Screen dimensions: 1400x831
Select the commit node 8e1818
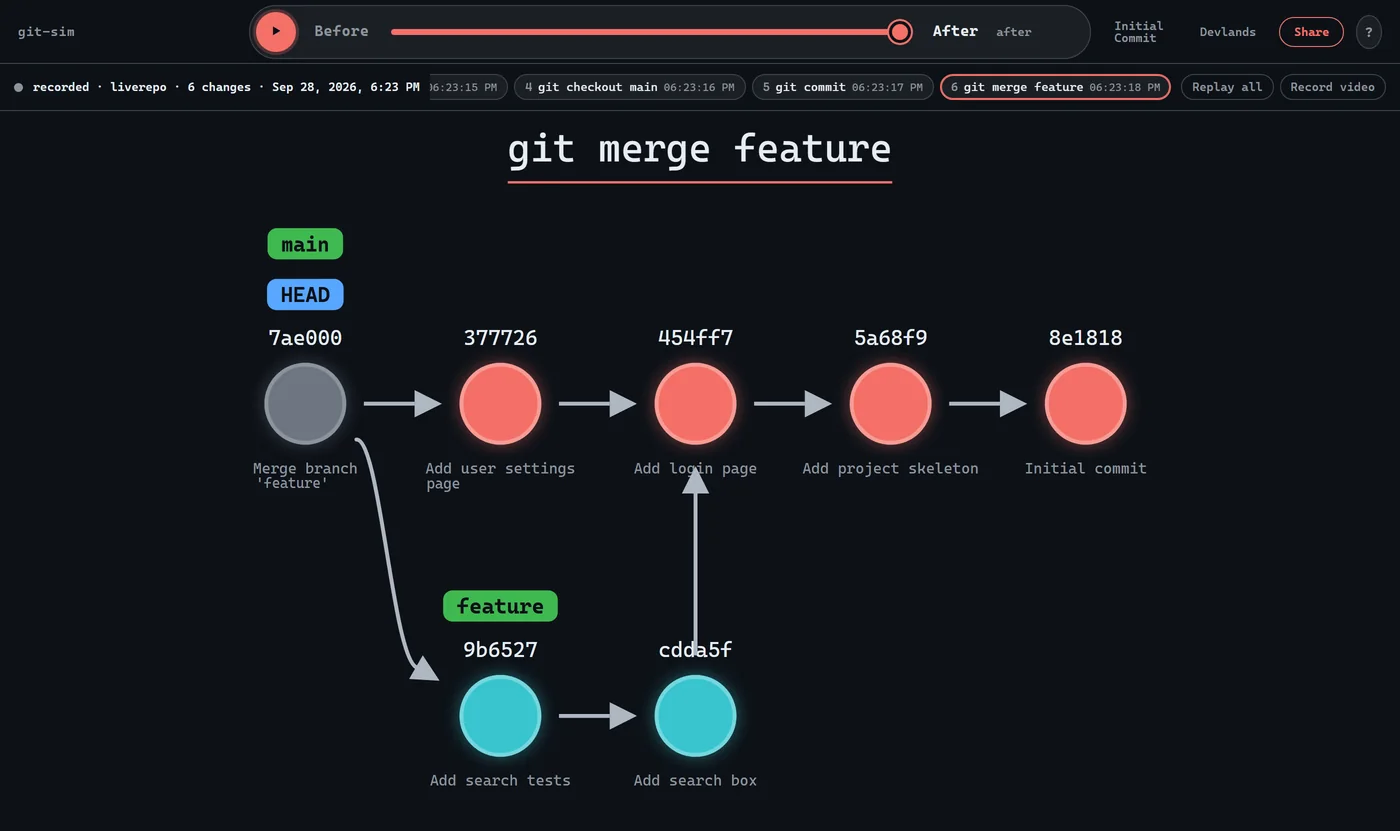[x=1085, y=404]
